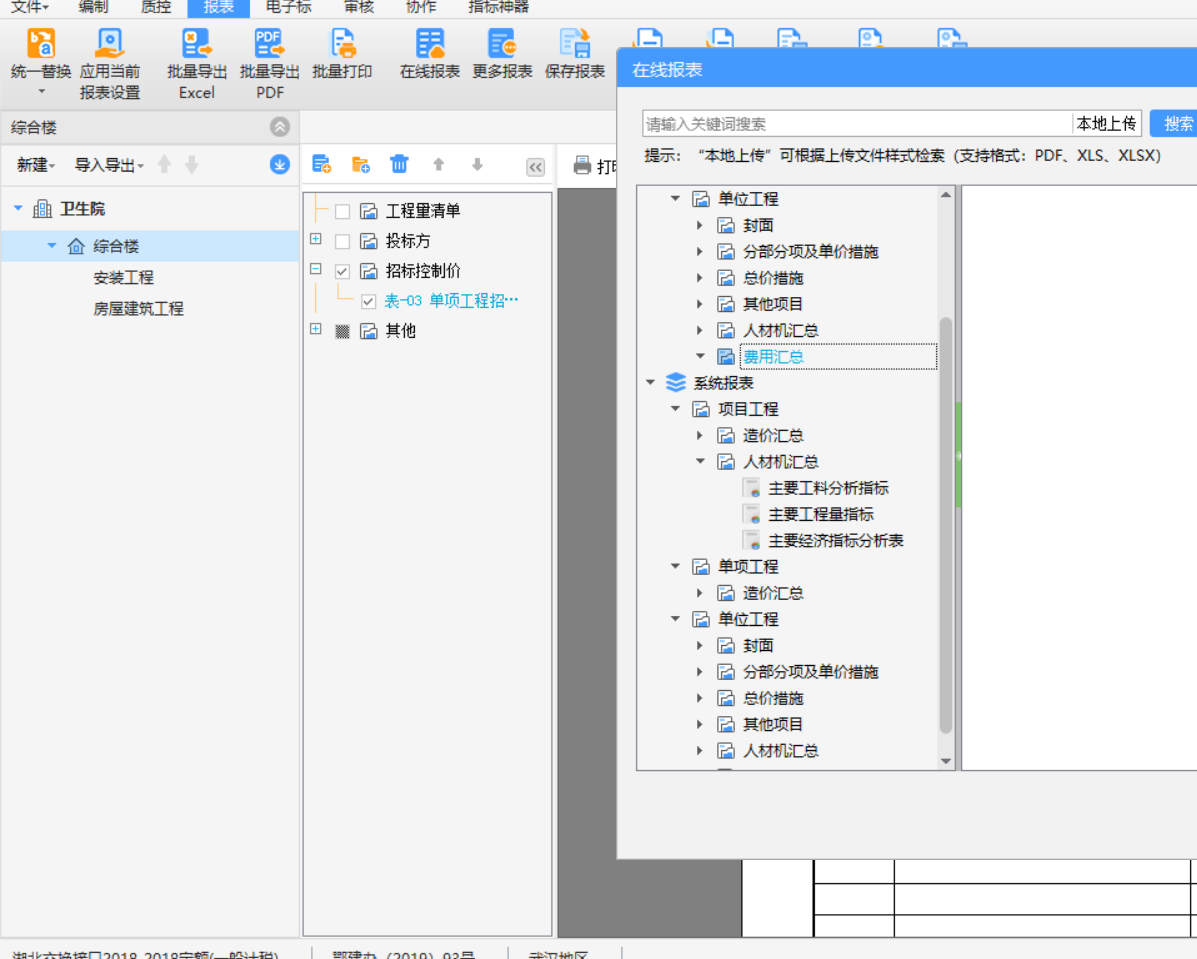Viewport: 1197px width, 959px height.
Task: Toggle the 其他 partially checked checkbox
Action: [x=343, y=331]
